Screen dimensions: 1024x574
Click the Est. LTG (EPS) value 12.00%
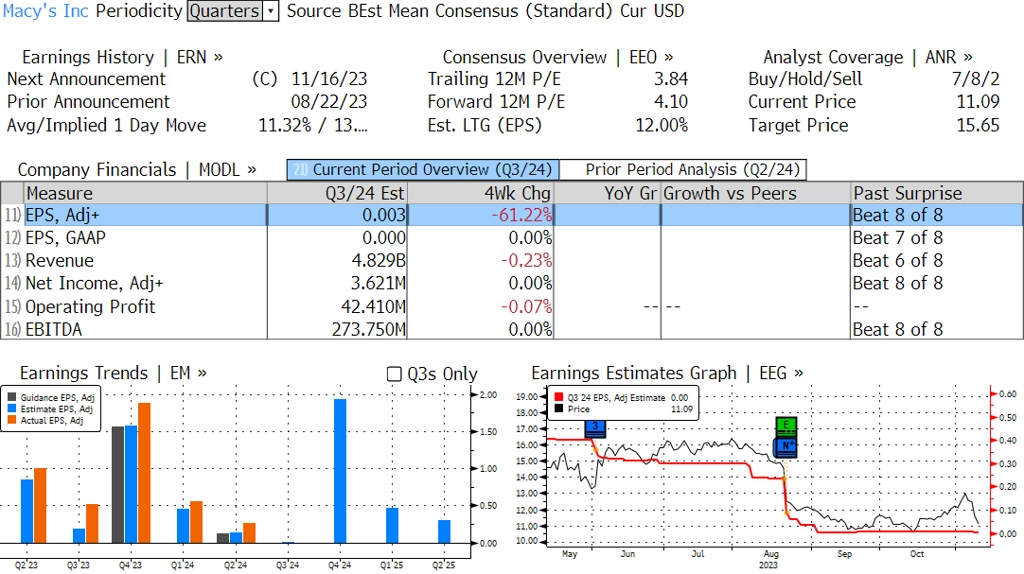[662, 125]
